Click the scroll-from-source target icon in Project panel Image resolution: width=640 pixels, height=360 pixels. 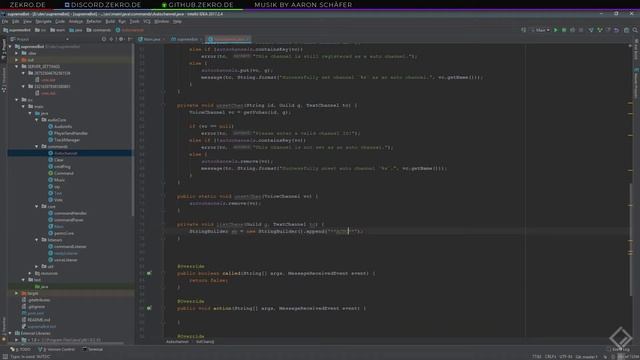[104, 39]
